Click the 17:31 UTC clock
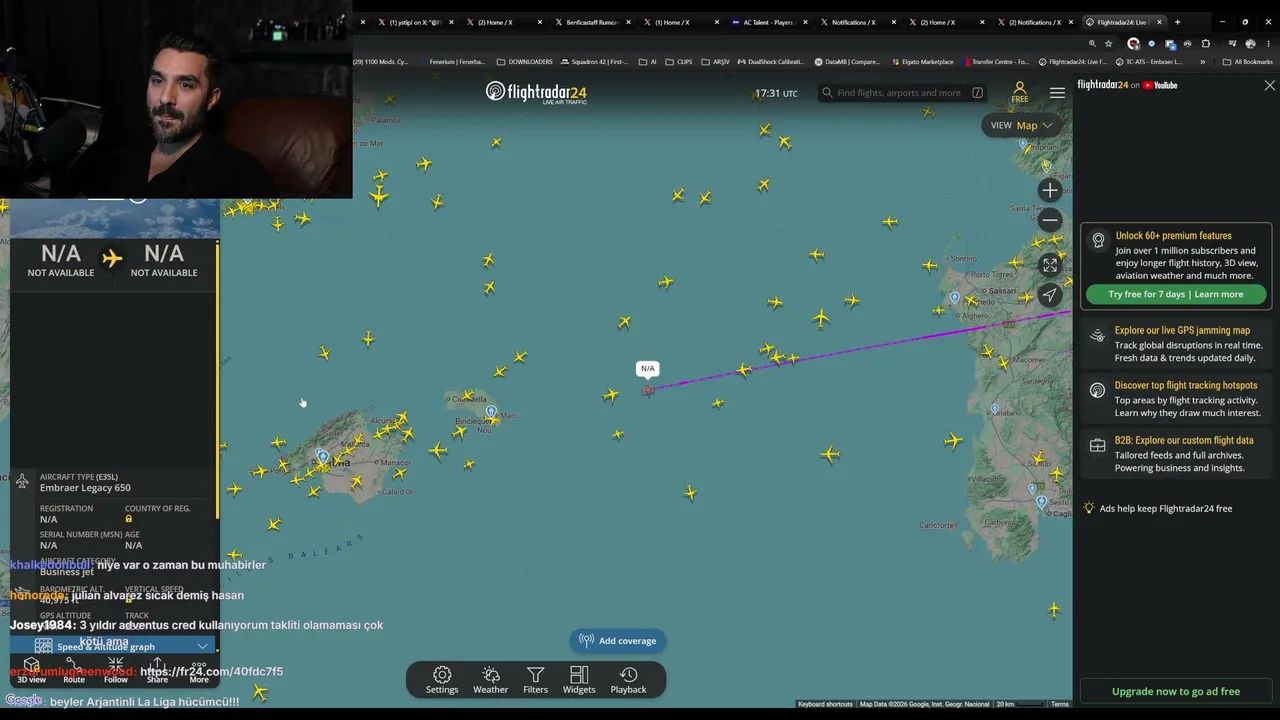Image resolution: width=1280 pixels, height=720 pixels. pos(776,93)
